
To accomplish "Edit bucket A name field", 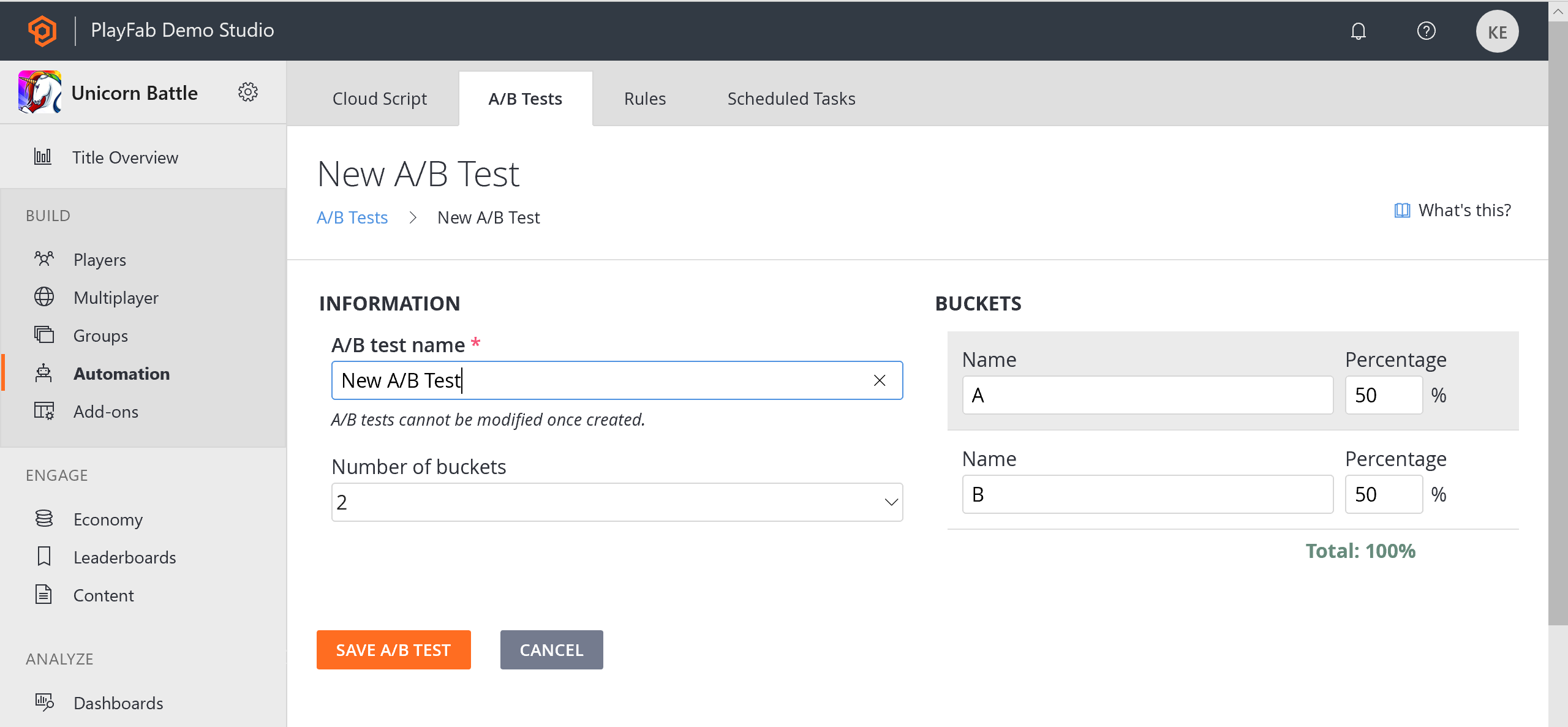I will pos(1147,395).
